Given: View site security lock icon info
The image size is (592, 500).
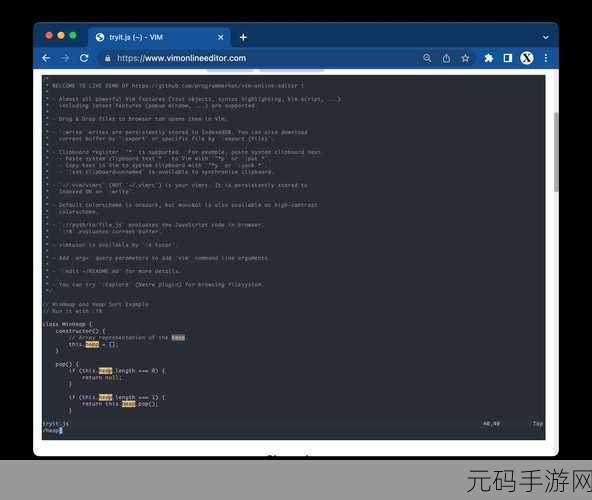Looking at the screenshot, I should pyautogui.click(x=108, y=58).
